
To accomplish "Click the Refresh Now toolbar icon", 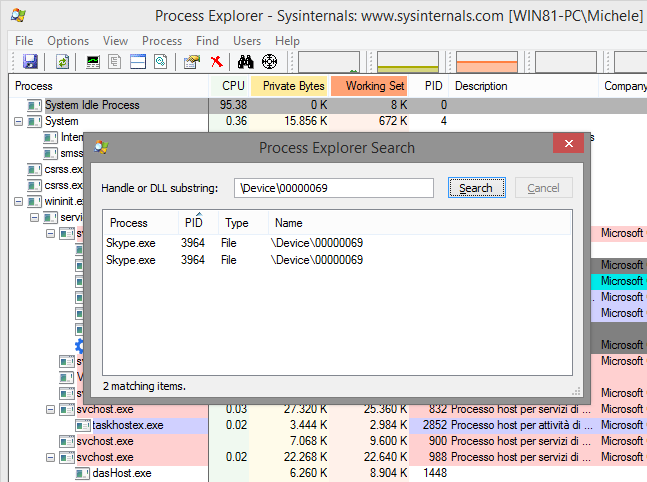I will pyautogui.click(x=62, y=62).
